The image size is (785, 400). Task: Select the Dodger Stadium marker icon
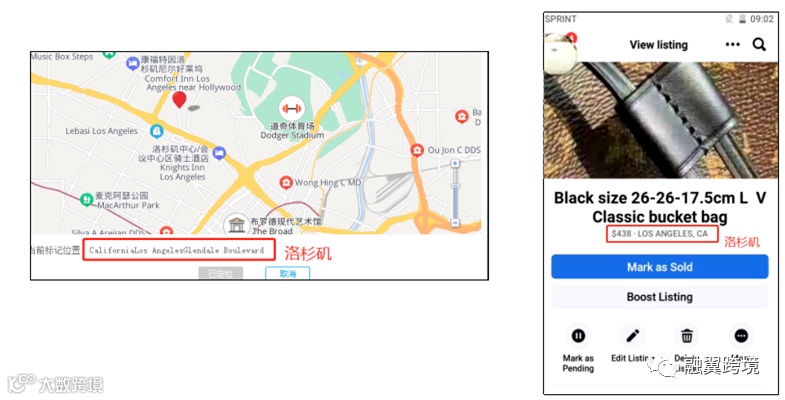[x=291, y=108]
